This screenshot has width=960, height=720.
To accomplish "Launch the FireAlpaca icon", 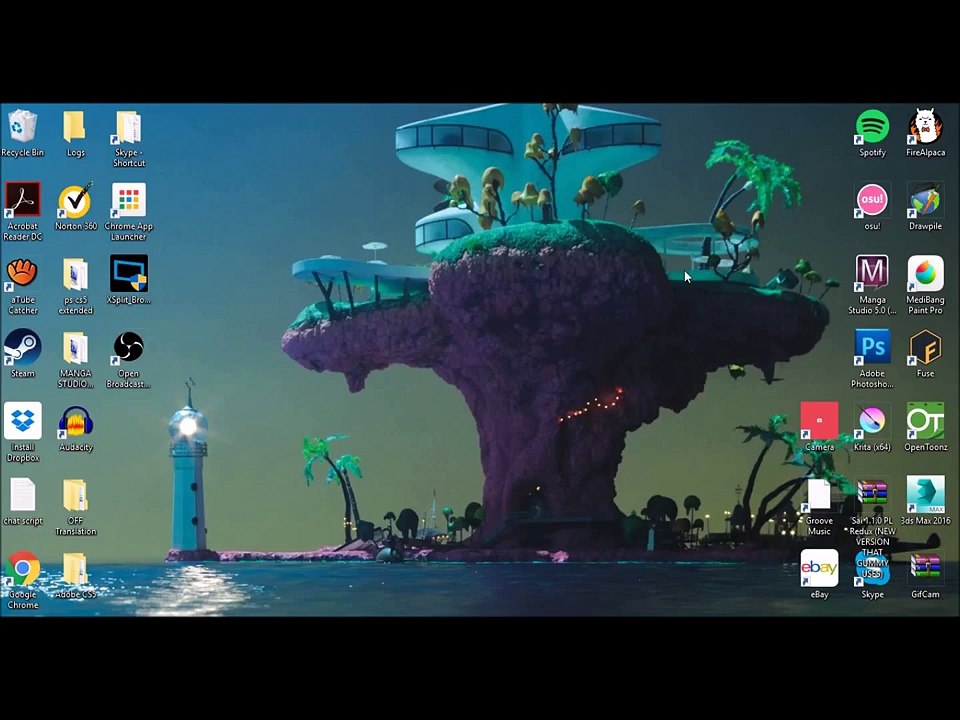I will 925,126.
